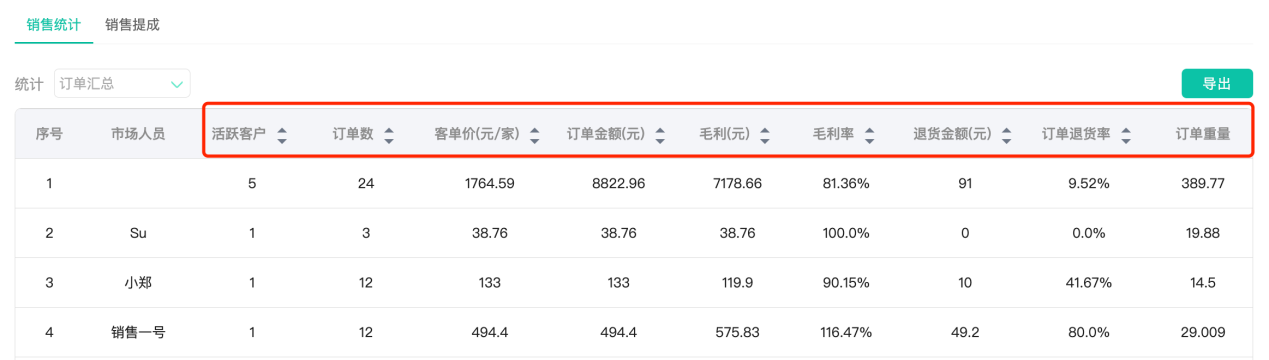Image resolution: width=1269 pixels, height=360 pixels.
Task: Sort by 订单数 column sort icon
Action: tap(389, 135)
